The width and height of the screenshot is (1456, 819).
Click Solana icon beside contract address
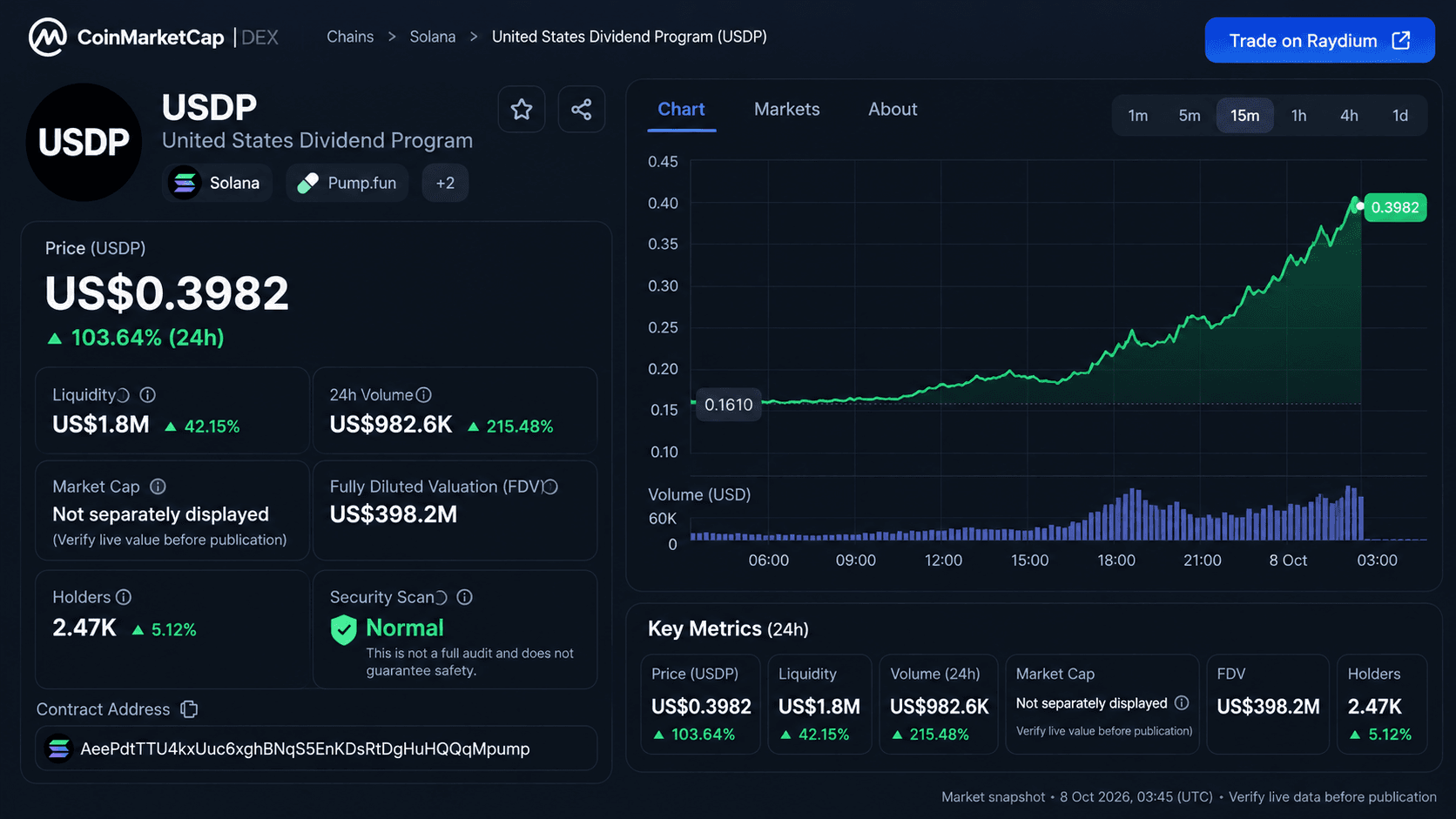pos(59,749)
